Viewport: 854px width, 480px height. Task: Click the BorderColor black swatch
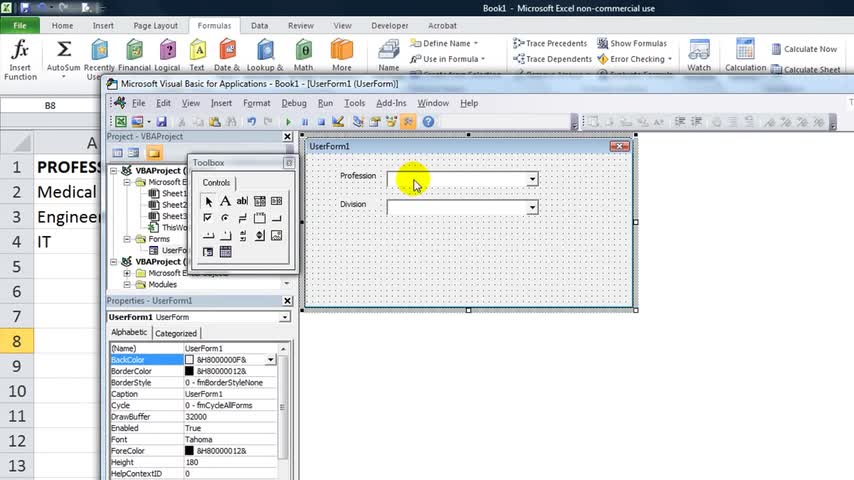coord(189,371)
